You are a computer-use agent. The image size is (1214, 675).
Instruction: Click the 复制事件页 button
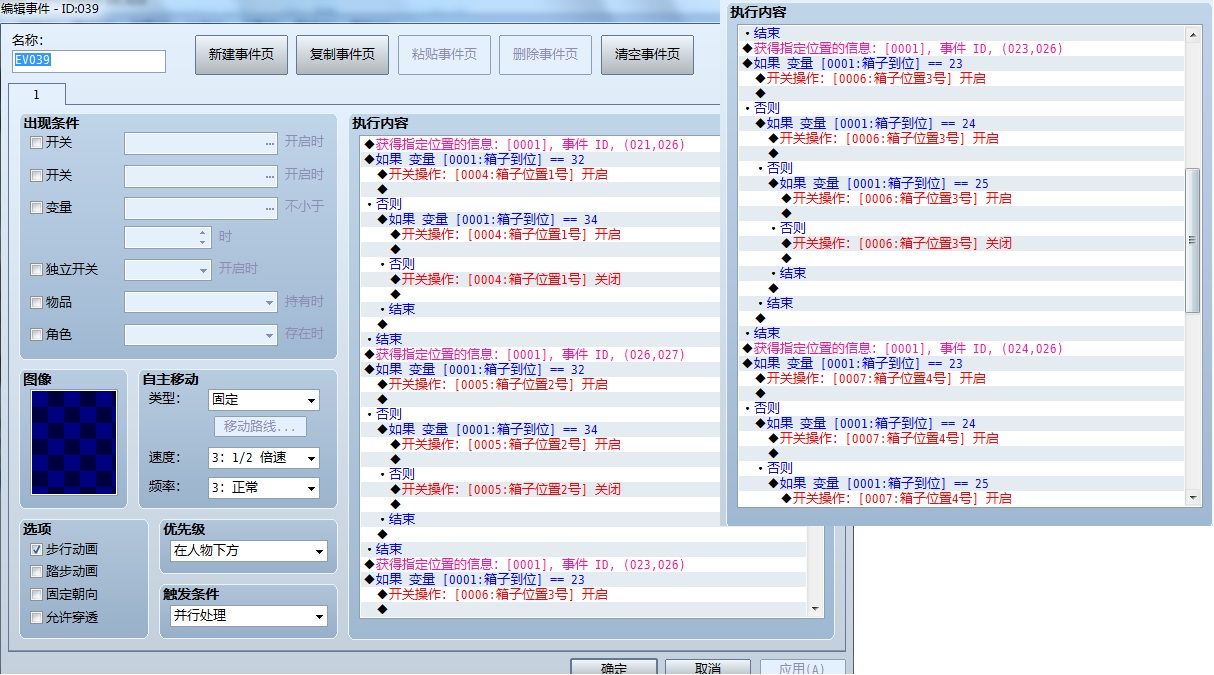click(343, 55)
